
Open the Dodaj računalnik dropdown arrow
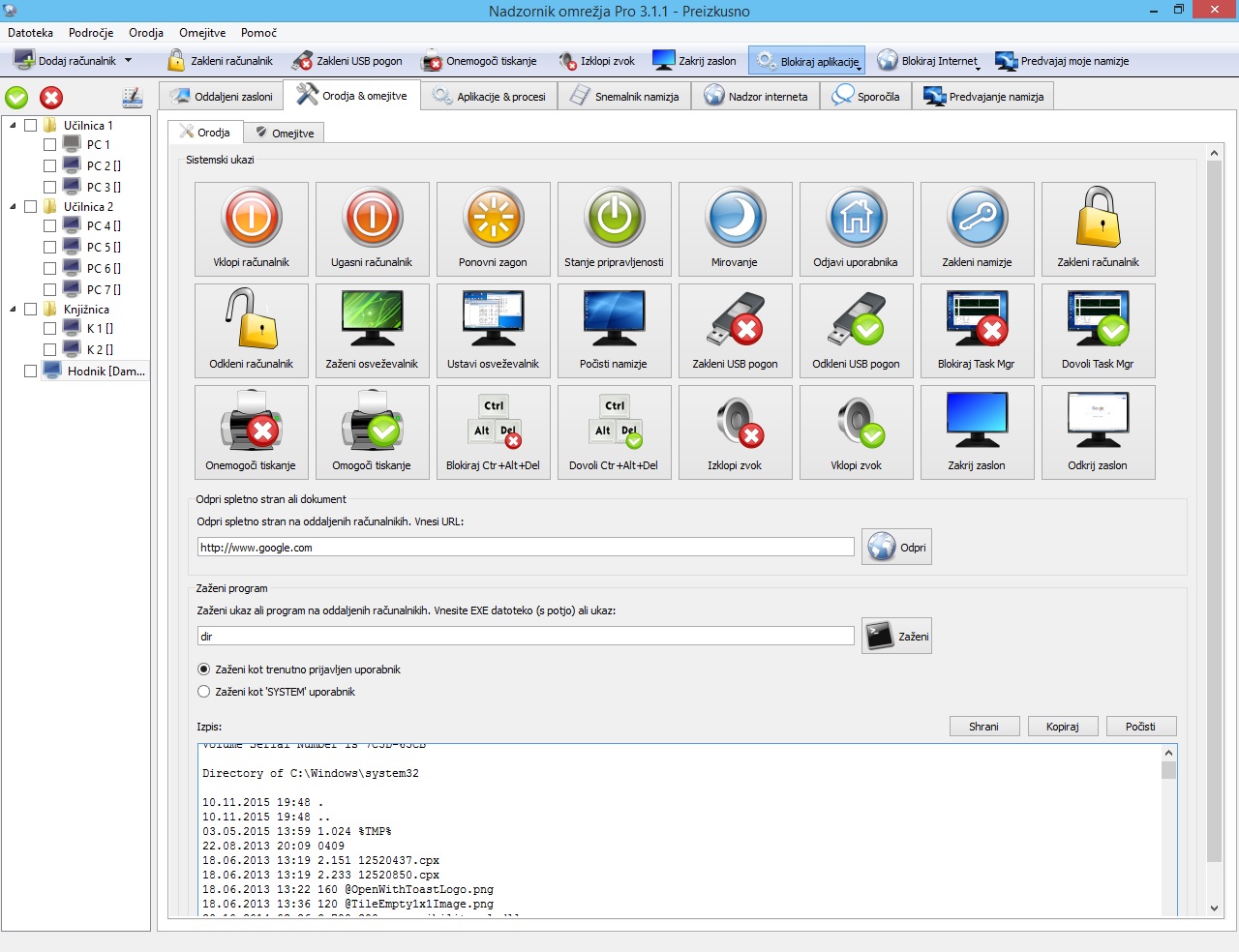pyautogui.click(x=128, y=61)
